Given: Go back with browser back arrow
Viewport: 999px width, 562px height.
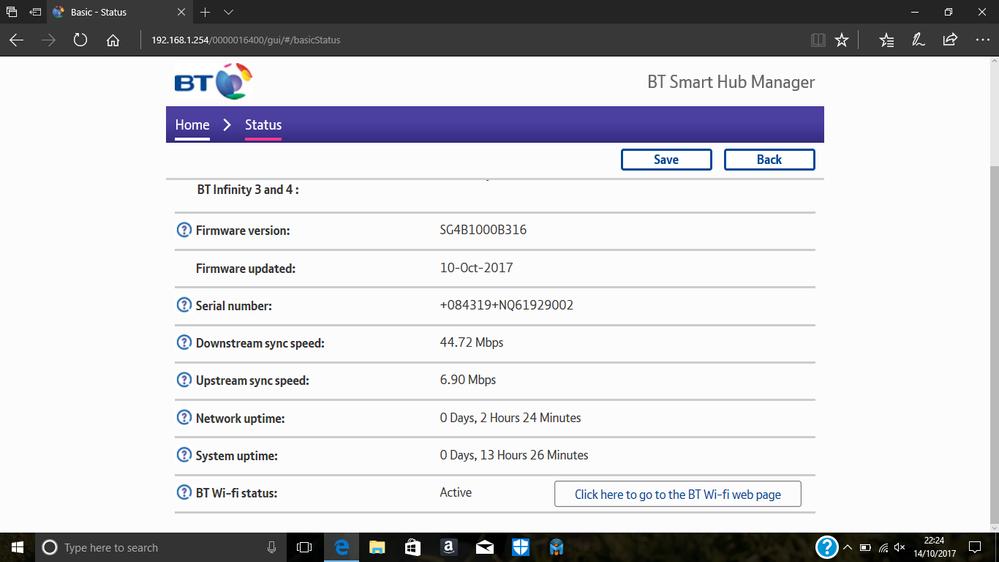Looking at the screenshot, I should (17, 40).
